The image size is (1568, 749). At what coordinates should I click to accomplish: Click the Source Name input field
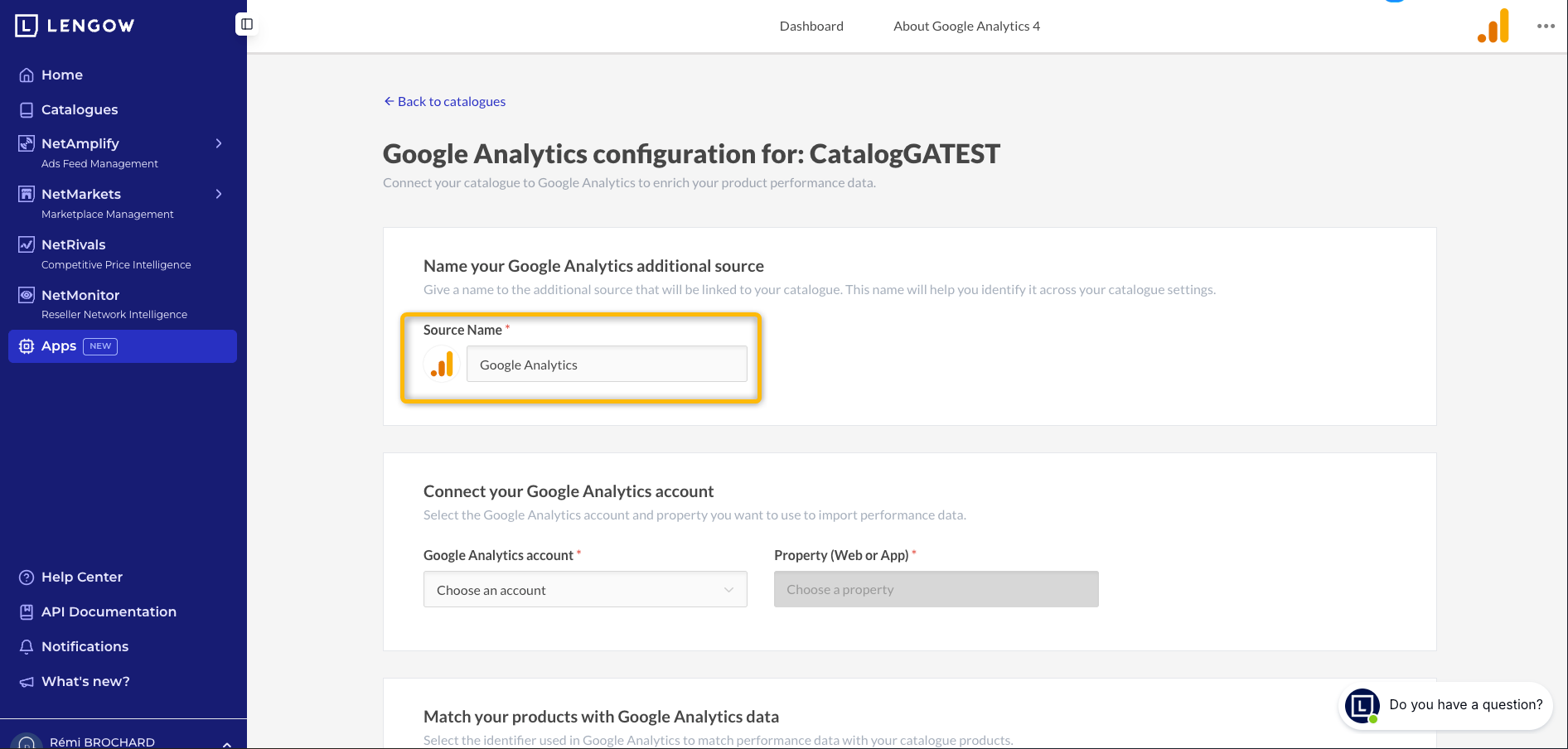(607, 365)
